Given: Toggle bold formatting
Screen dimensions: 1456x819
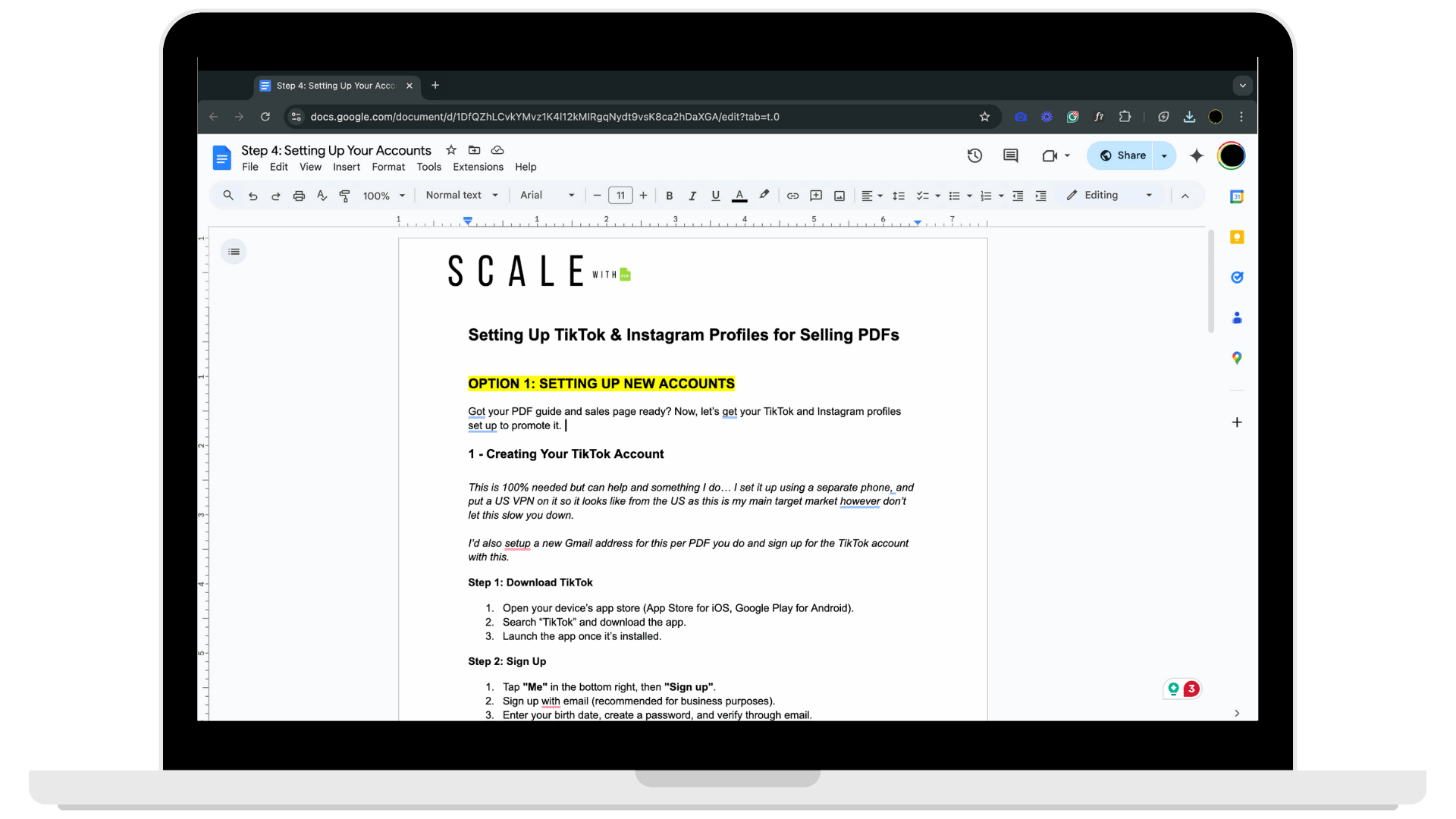Looking at the screenshot, I should 669,196.
